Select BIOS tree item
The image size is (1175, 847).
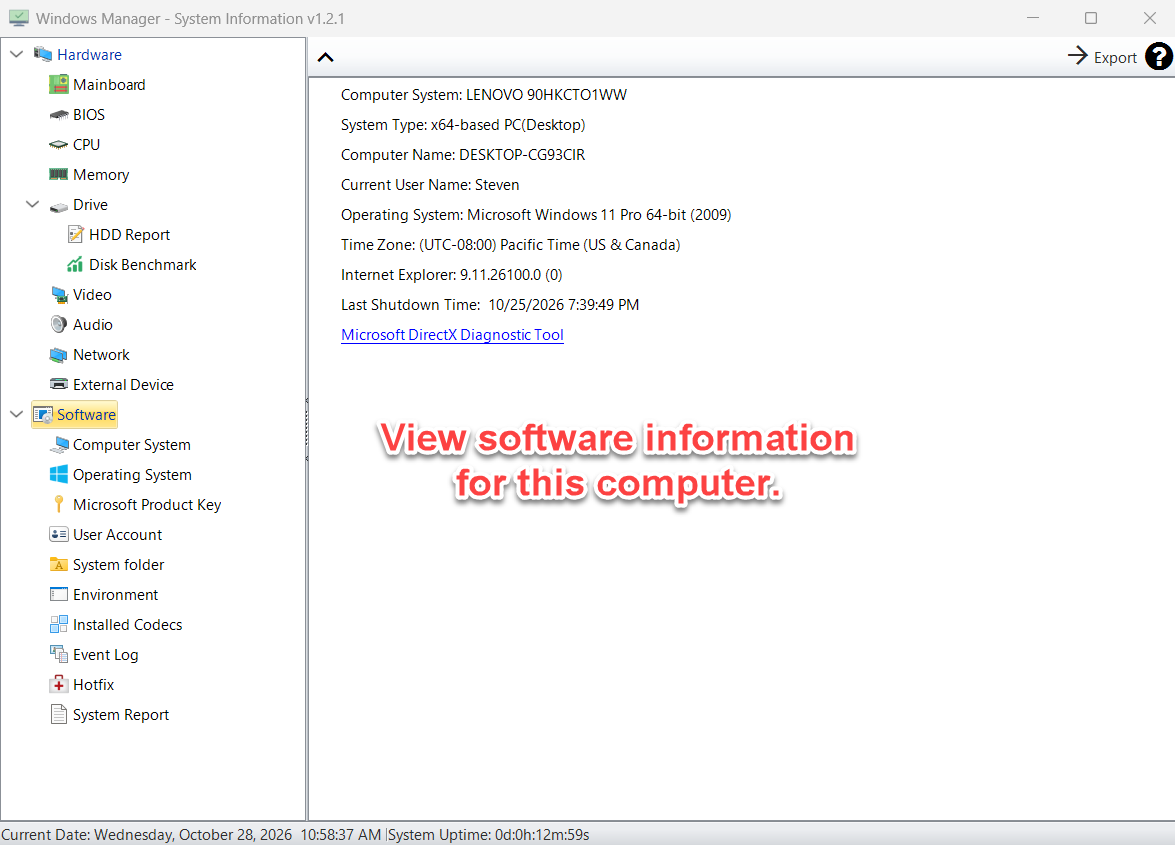(x=89, y=115)
